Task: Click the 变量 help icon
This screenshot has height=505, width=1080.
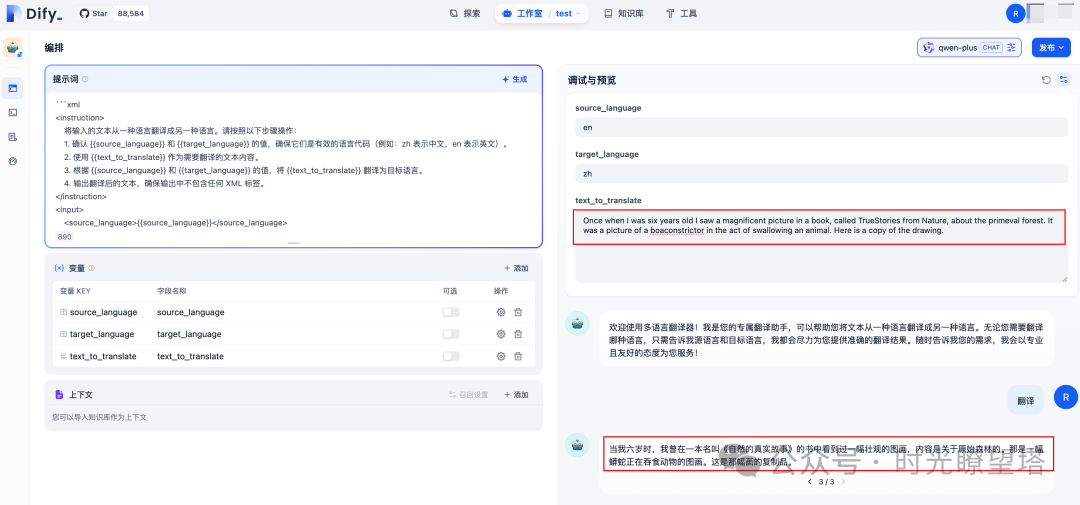Action: pos(92,268)
